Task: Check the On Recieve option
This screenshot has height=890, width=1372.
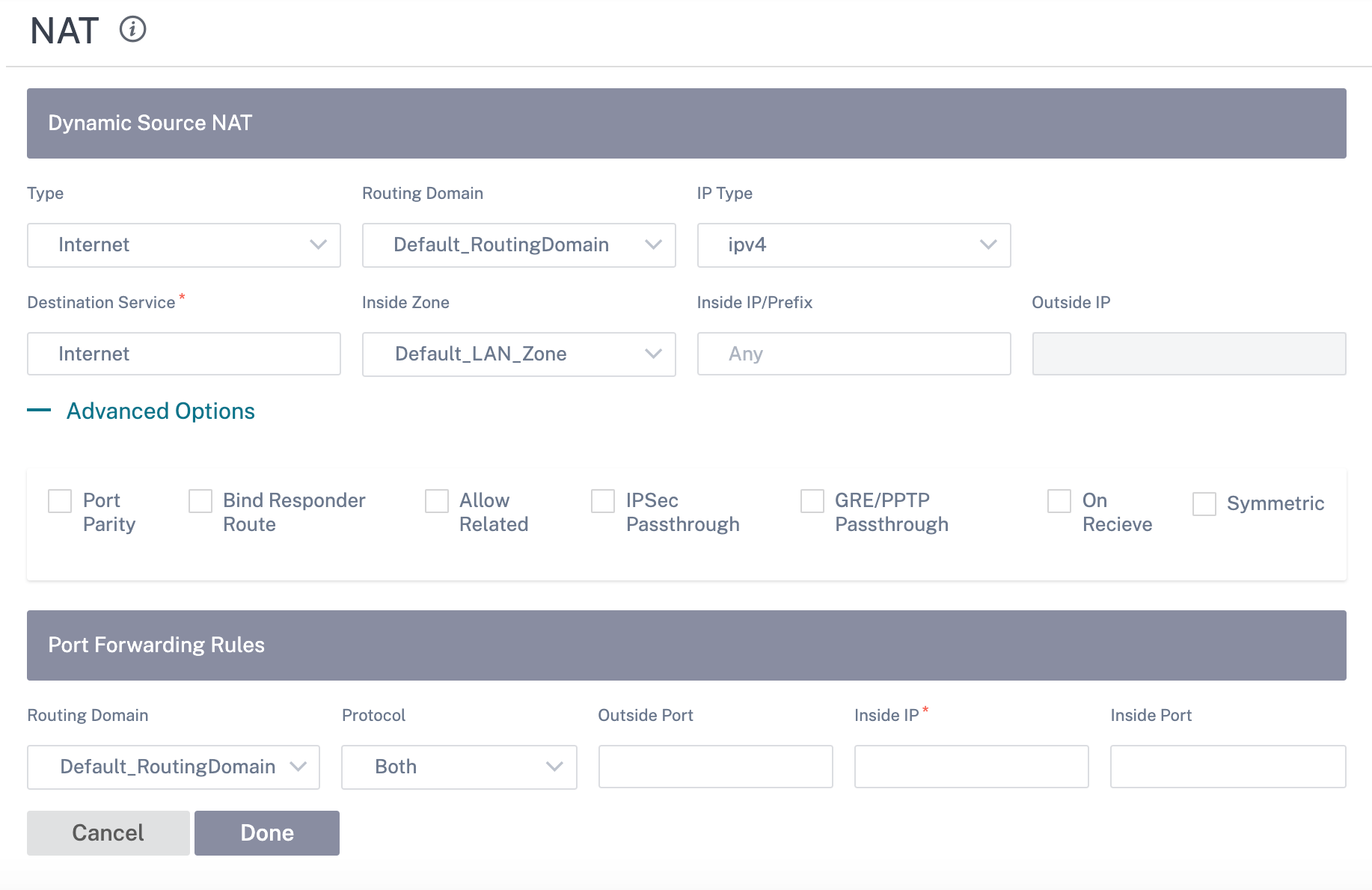Action: pyautogui.click(x=1059, y=501)
